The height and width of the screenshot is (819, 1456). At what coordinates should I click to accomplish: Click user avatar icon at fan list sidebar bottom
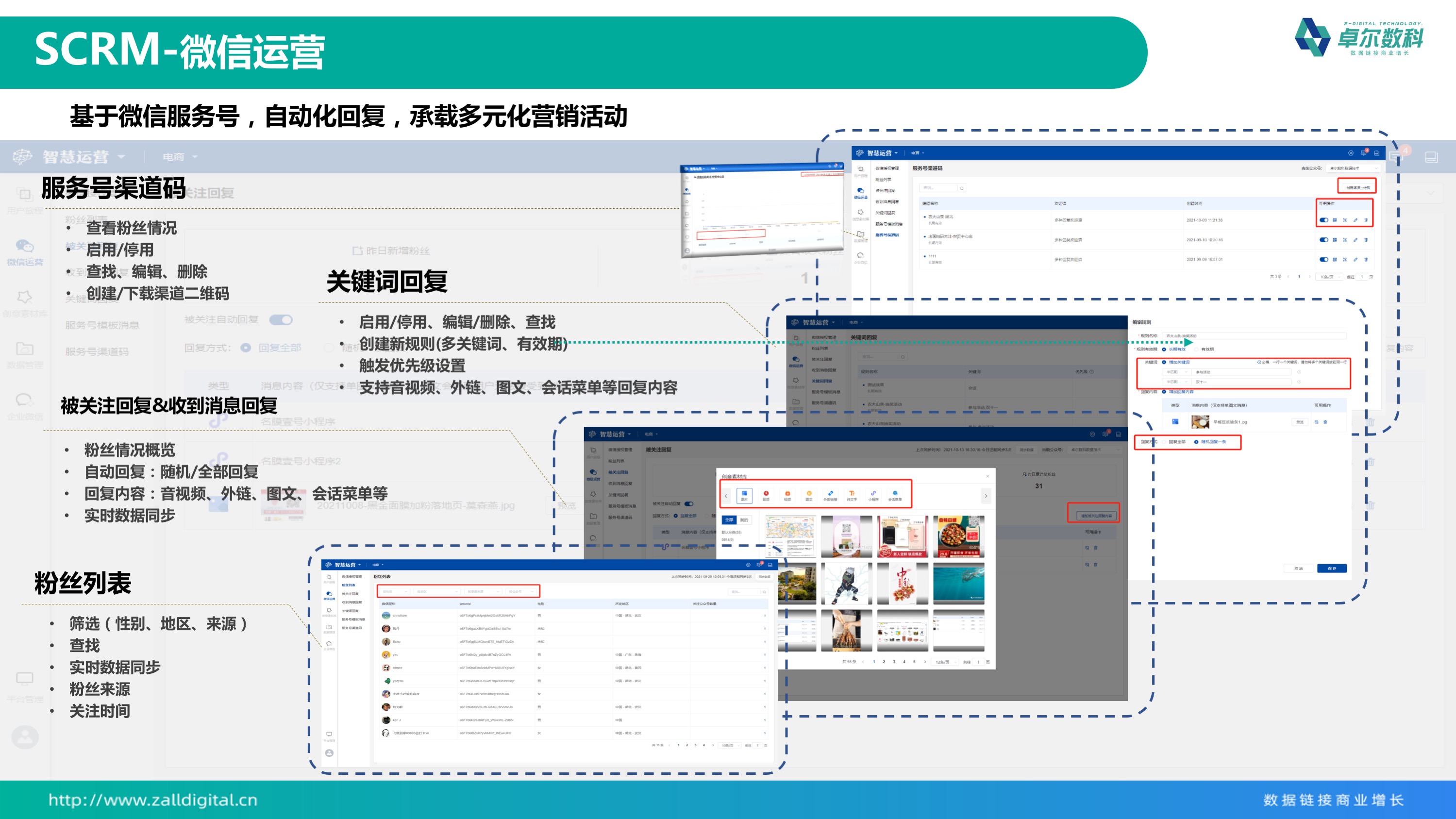(329, 753)
